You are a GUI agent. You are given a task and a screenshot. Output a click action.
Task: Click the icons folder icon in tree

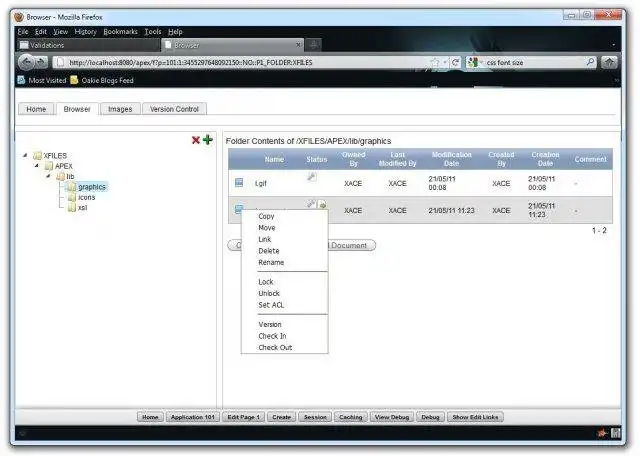[72, 197]
